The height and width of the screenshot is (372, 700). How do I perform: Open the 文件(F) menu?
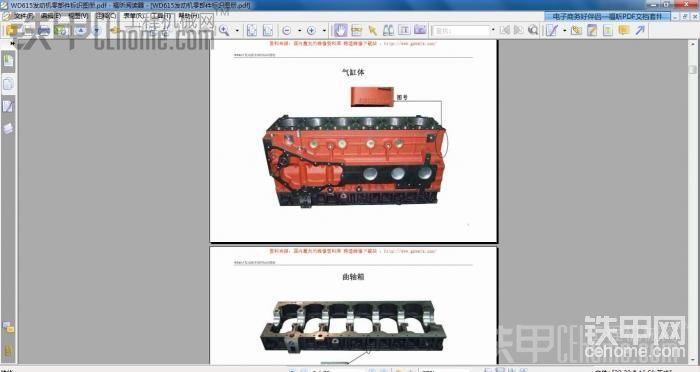tap(23, 16)
